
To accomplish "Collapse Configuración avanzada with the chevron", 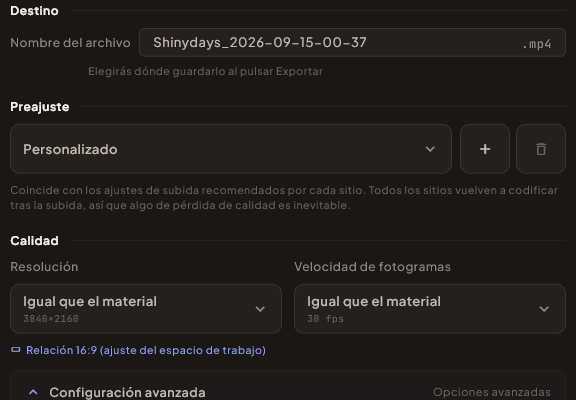I will coord(33,392).
